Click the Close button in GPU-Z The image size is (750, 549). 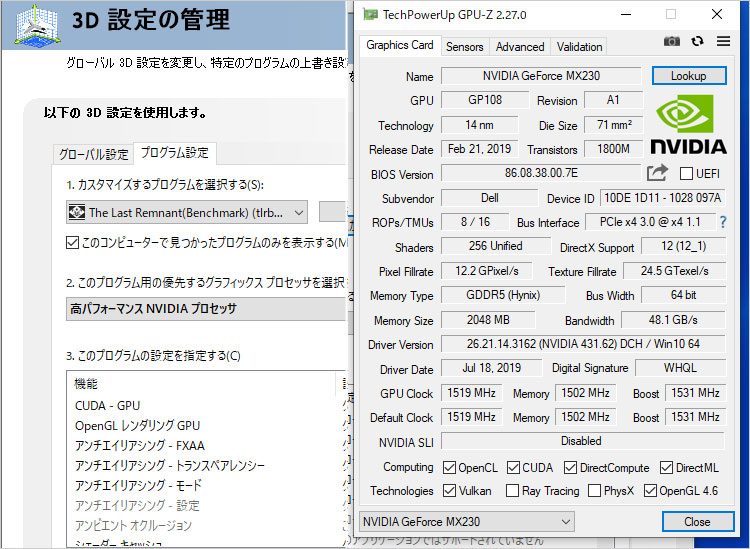[697, 522]
